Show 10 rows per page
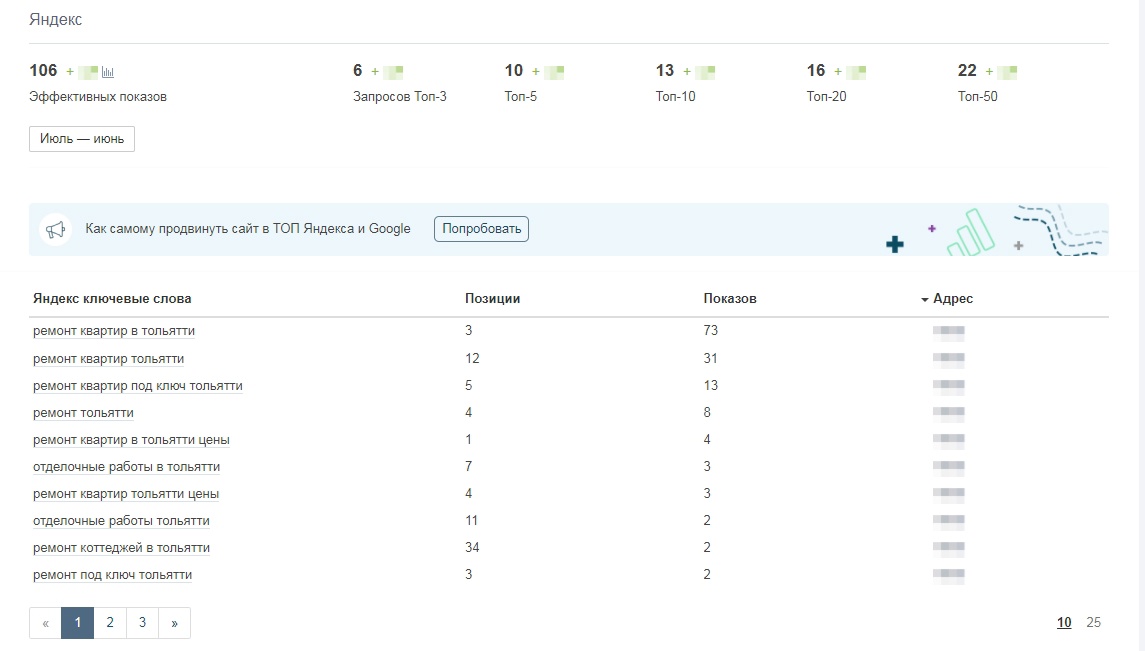 pyautogui.click(x=1064, y=623)
